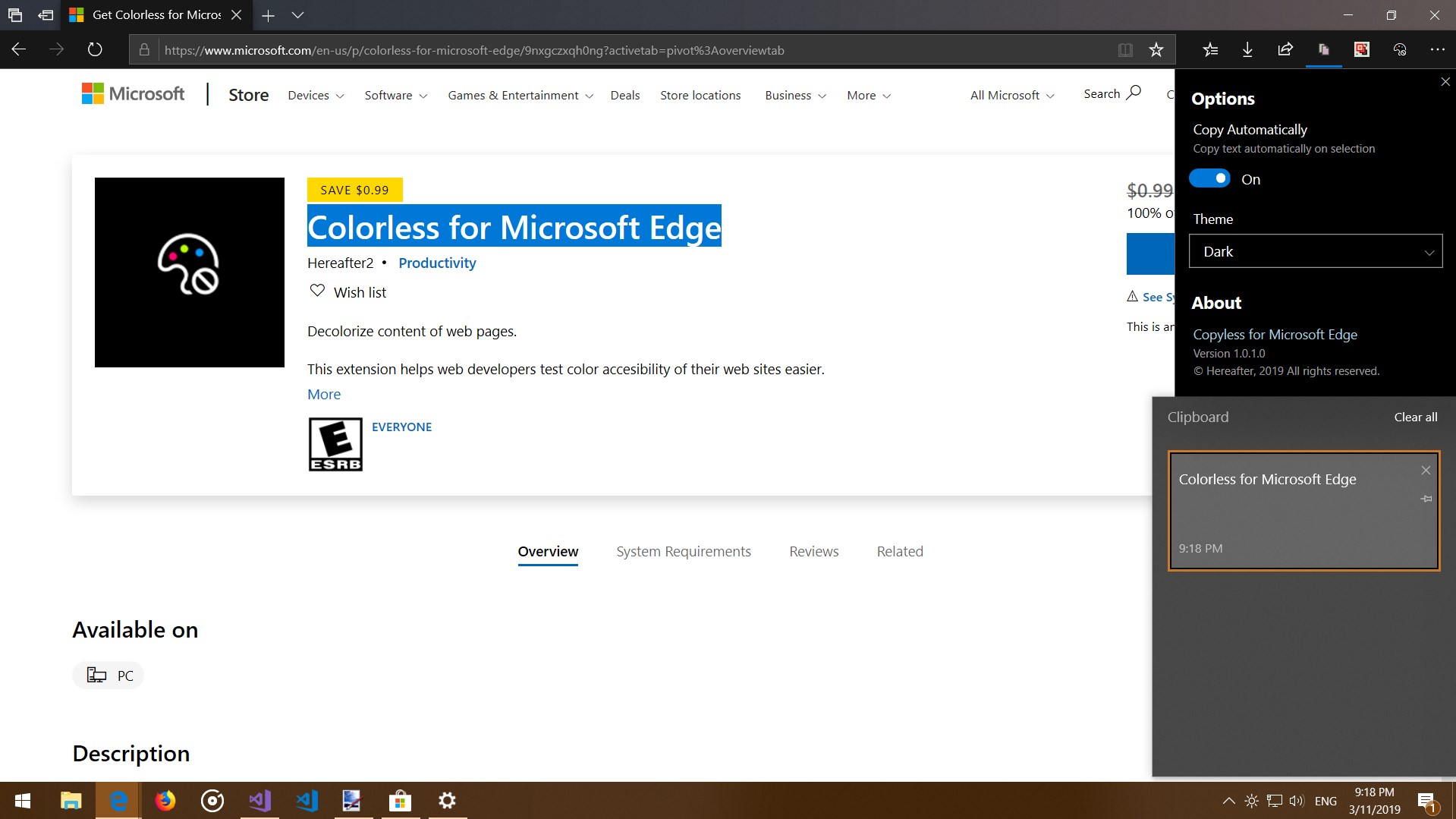The width and height of the screenshot is (1456, 819).
Task: Switch to the System Requirements tab
Action: [684, 552]
